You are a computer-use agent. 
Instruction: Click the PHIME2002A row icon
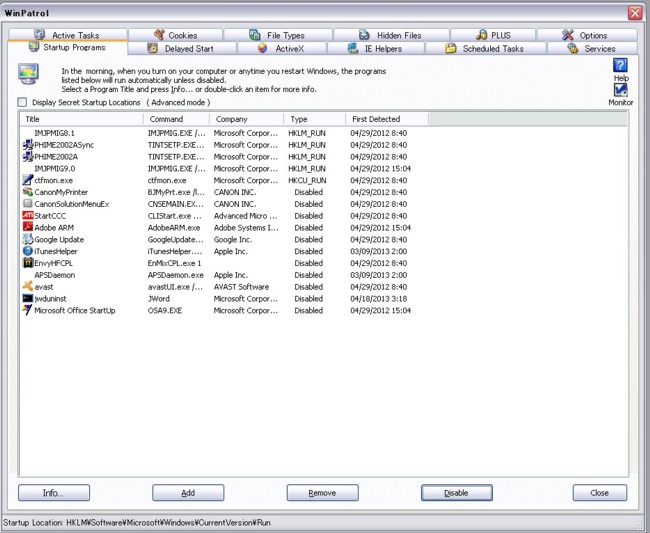pos(27,157)
